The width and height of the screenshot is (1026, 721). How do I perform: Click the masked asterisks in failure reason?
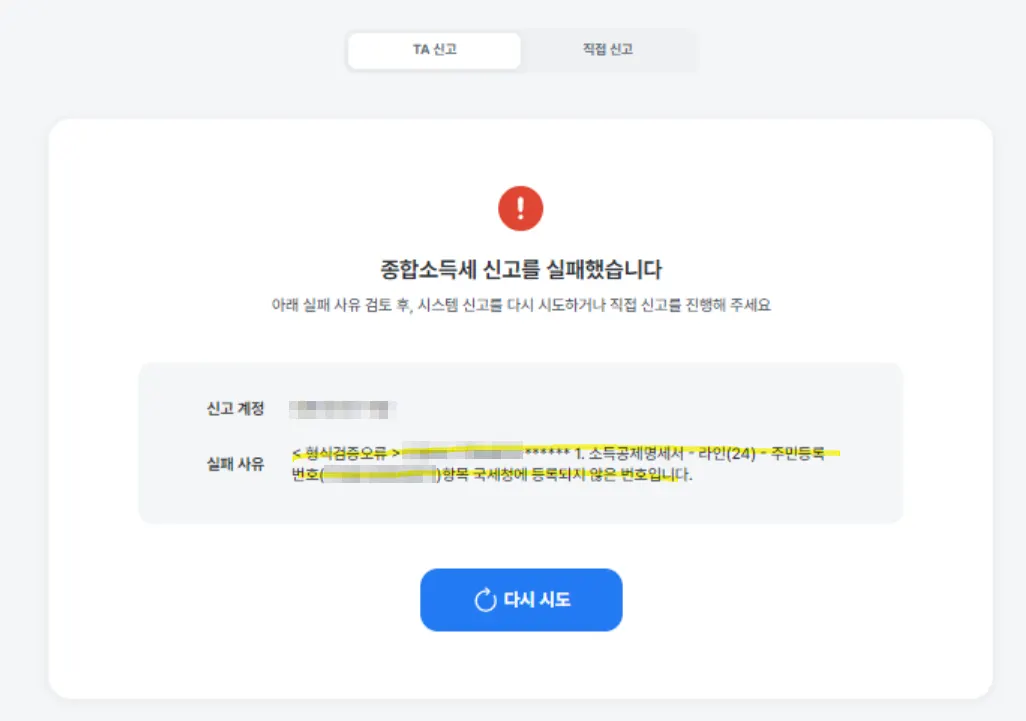547,453
